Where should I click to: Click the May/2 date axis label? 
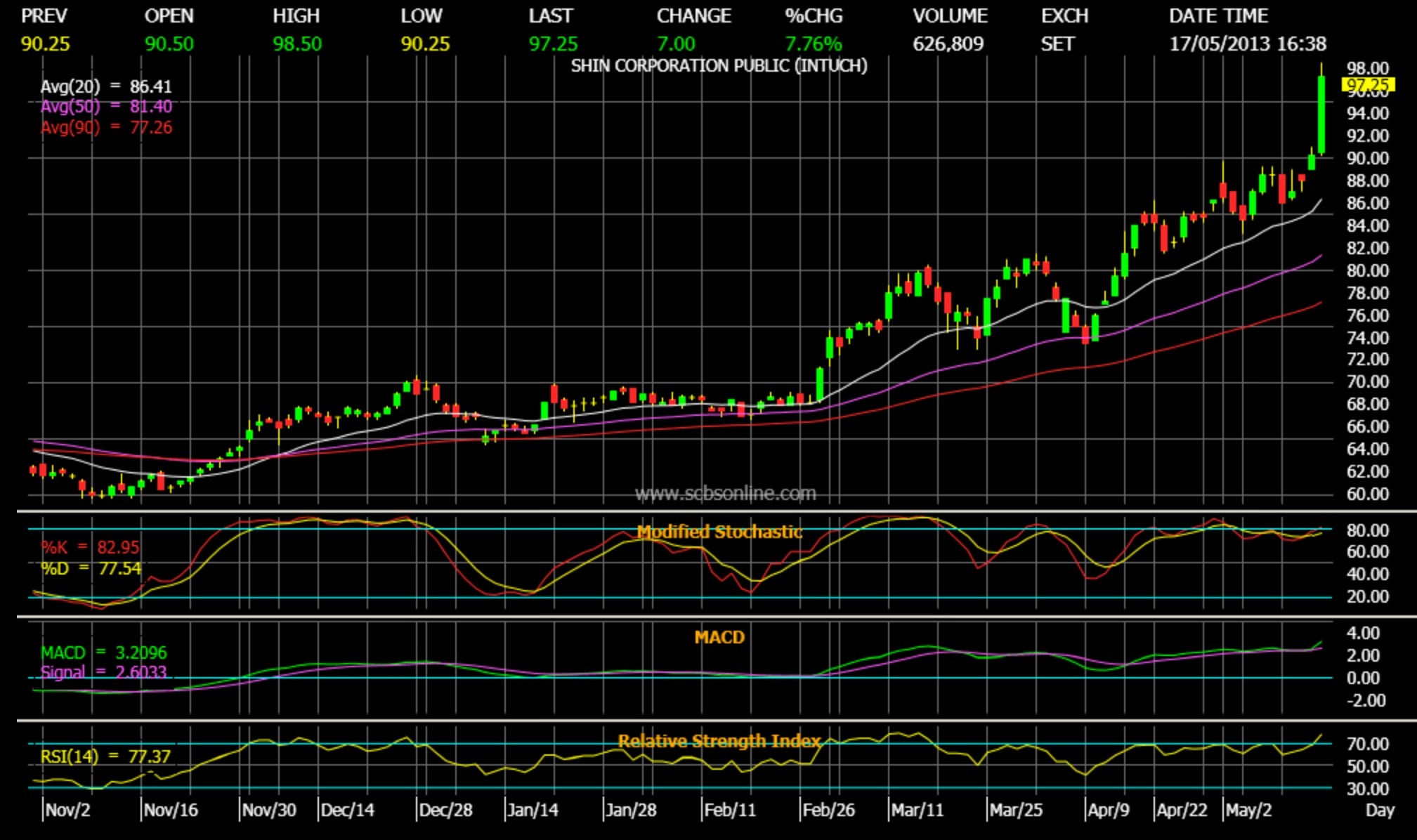click(x=1249, y=810)
